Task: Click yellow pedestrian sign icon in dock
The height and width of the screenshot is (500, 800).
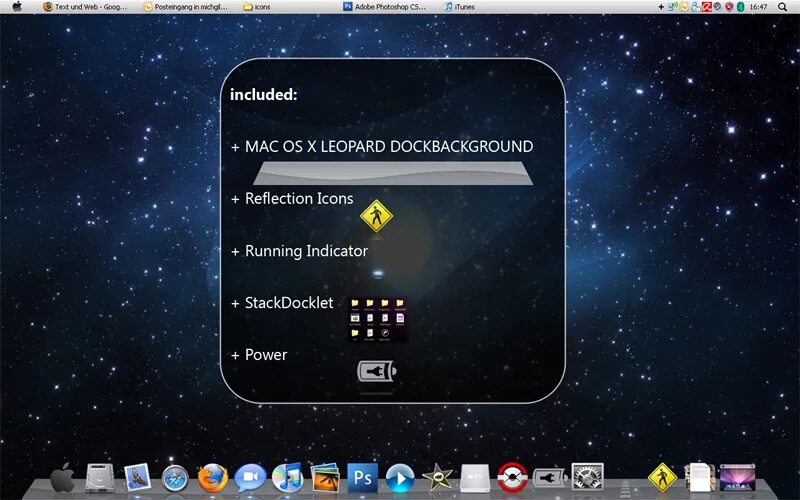Action: pos(662,478)
